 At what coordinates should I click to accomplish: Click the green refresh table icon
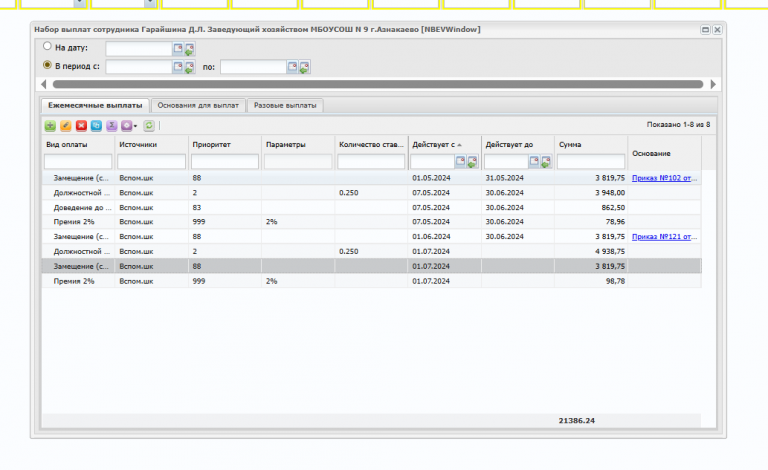[149, 126]
